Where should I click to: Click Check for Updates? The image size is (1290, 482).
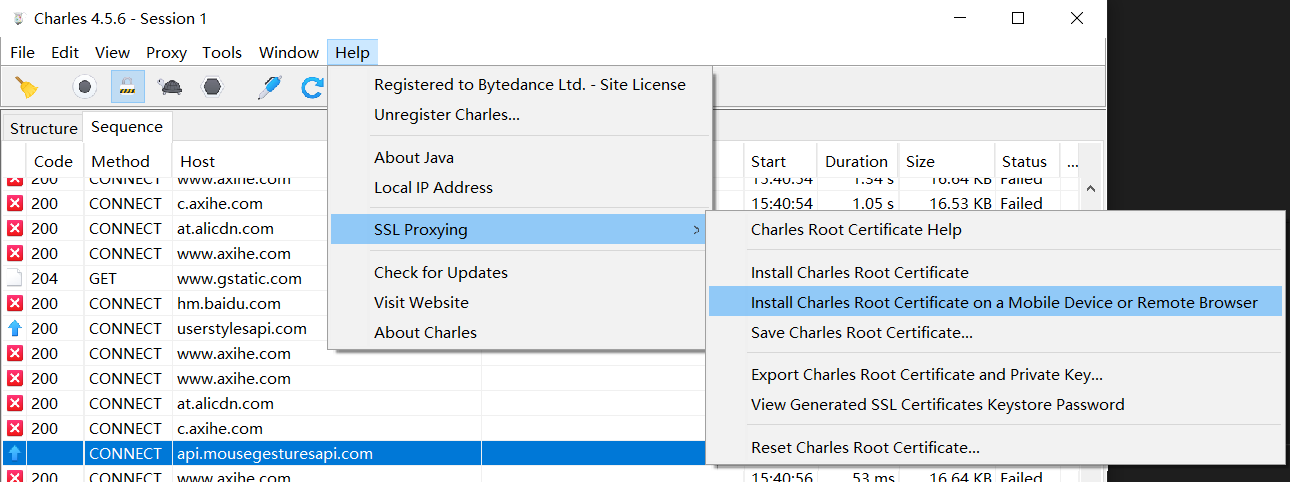tap(440, 272)
